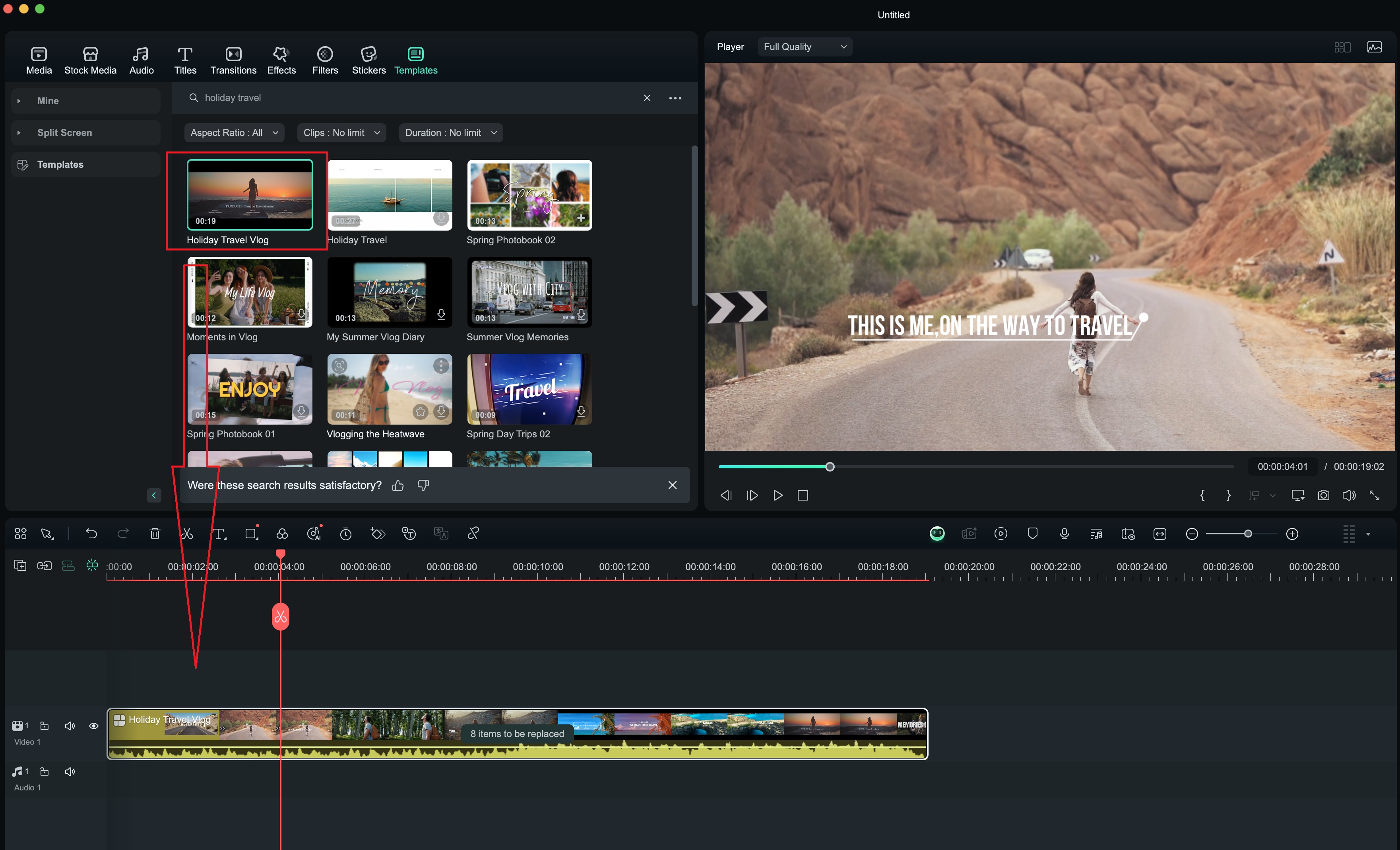This screenshot has width=1400, height=850.
Task: Undo the last action
Action: tap(91, 534)
